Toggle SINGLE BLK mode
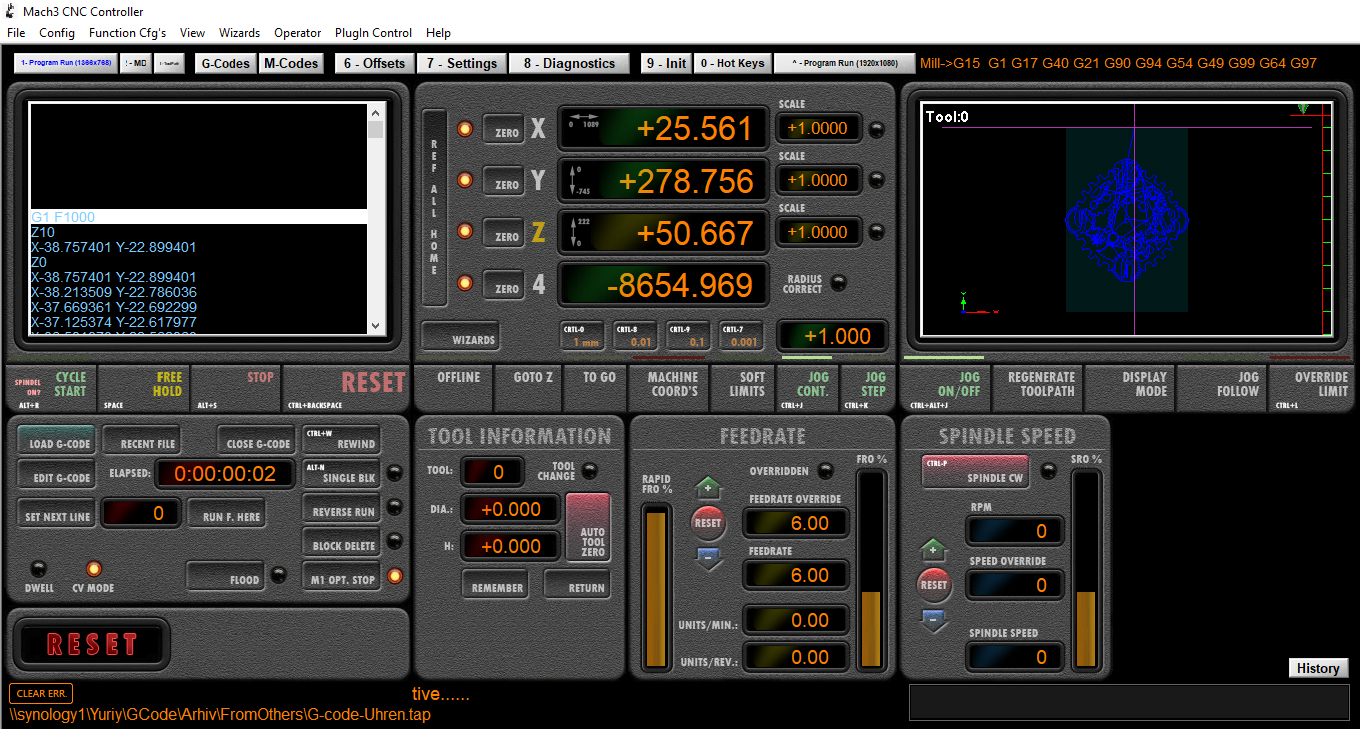 342,474
